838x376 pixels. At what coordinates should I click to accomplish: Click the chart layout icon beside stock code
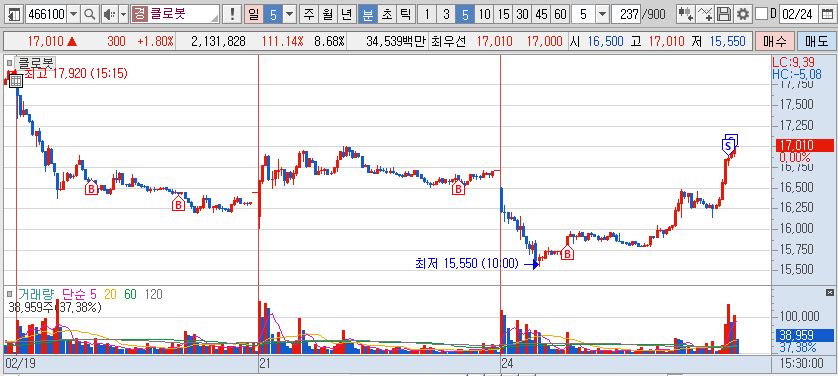(x=14, y=14)
